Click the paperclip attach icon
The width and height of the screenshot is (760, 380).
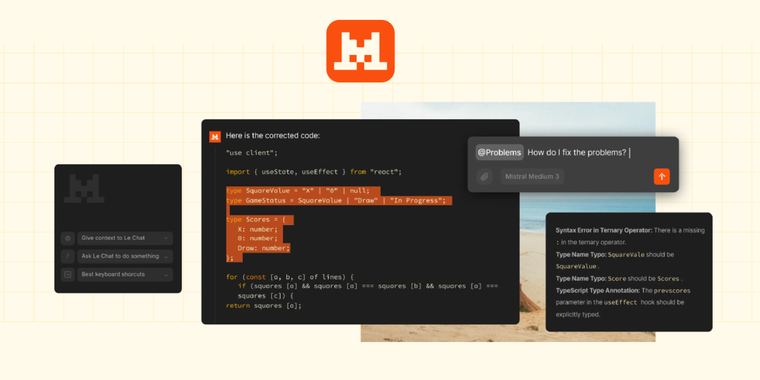pos(484,176)
